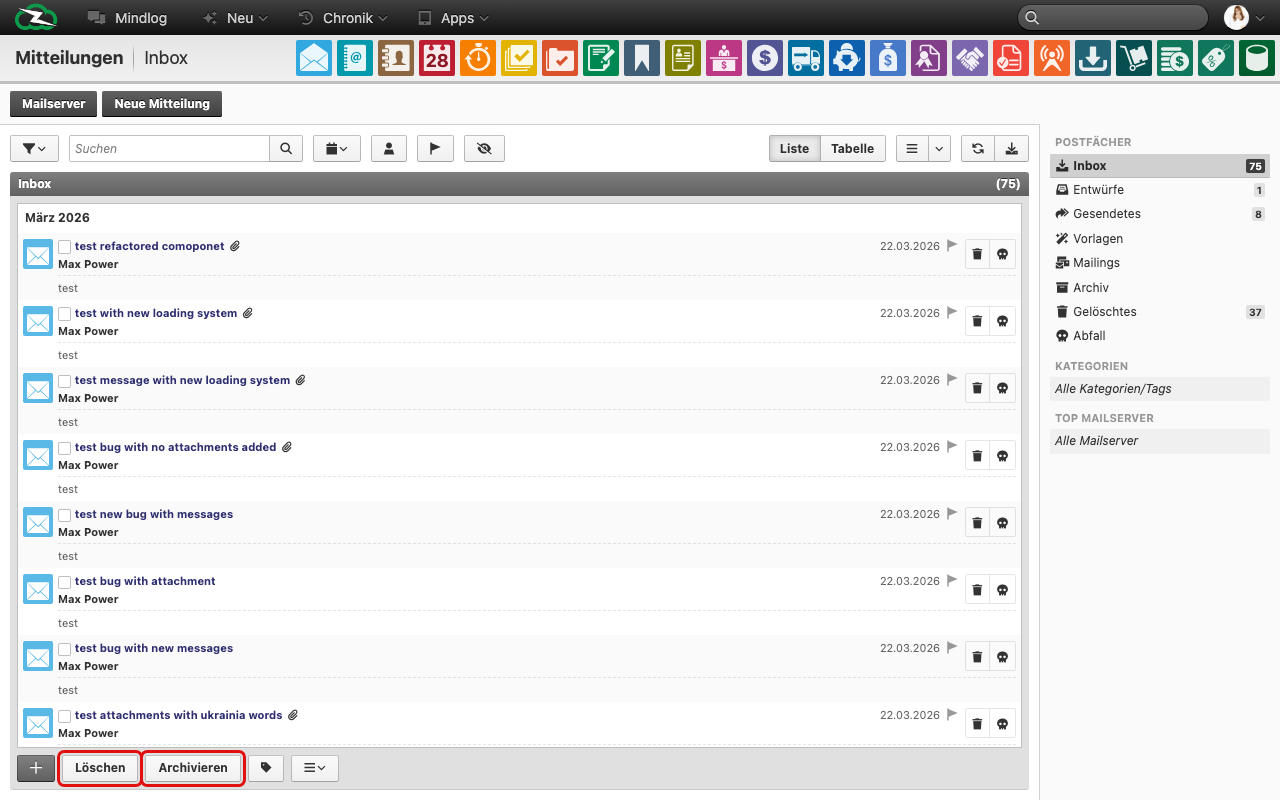This screenshot has width=1280, height=800.
Task: Open the blue money bag icon
Action: click(888, 58)
